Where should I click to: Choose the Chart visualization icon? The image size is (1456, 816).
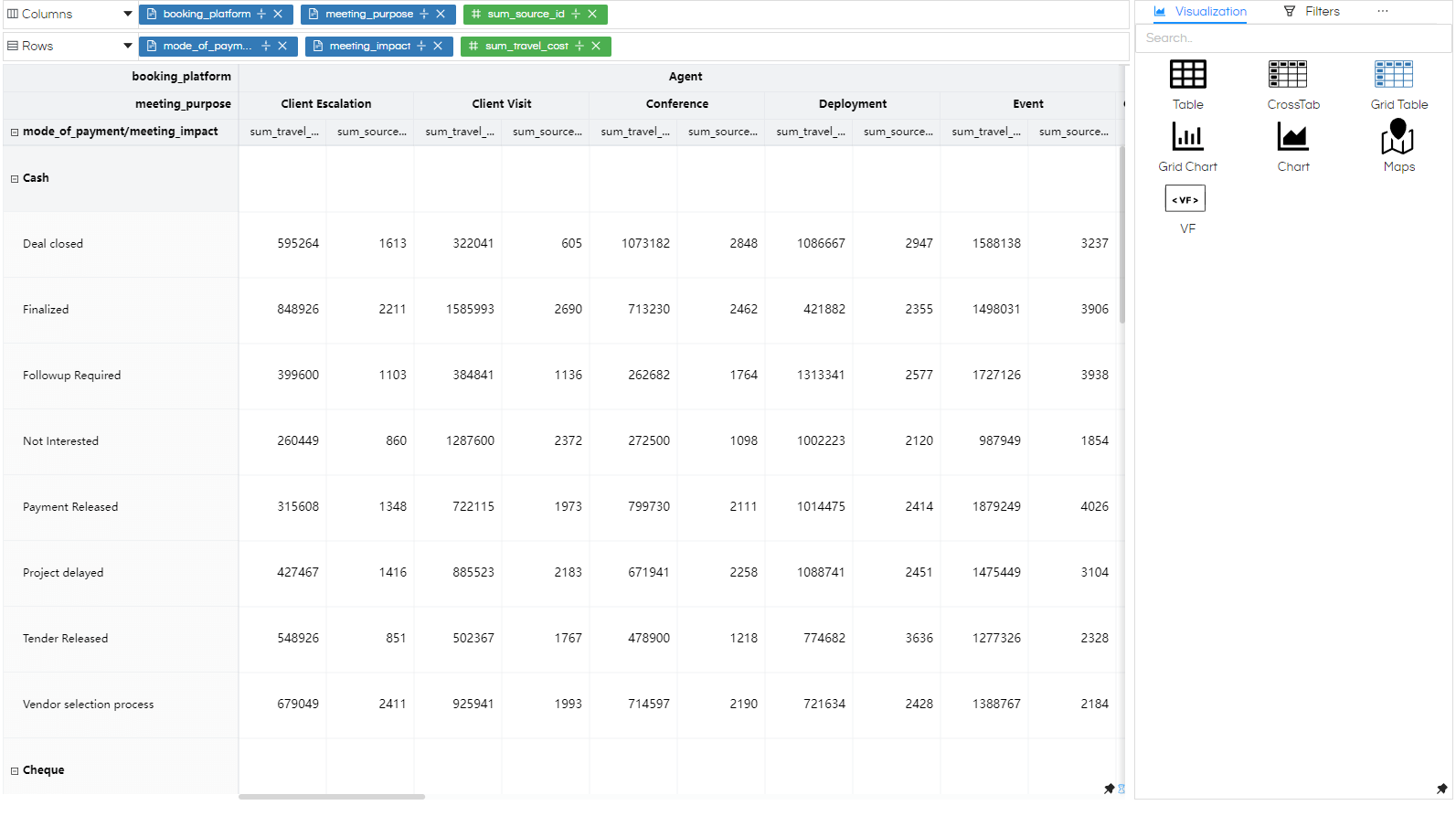click(1292, 137)
